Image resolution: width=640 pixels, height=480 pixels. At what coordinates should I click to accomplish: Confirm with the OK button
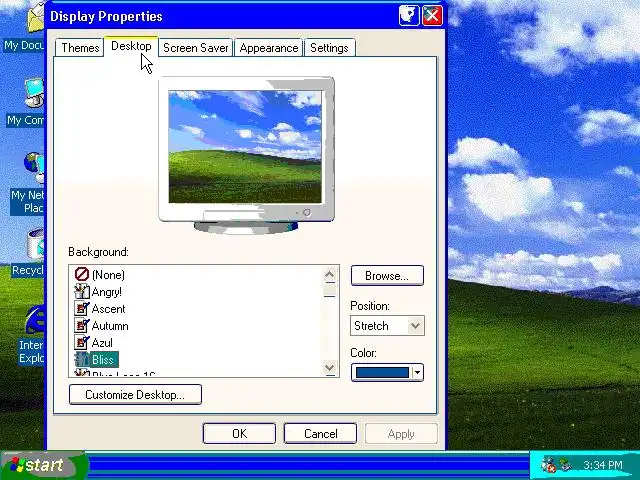point(239,433)
